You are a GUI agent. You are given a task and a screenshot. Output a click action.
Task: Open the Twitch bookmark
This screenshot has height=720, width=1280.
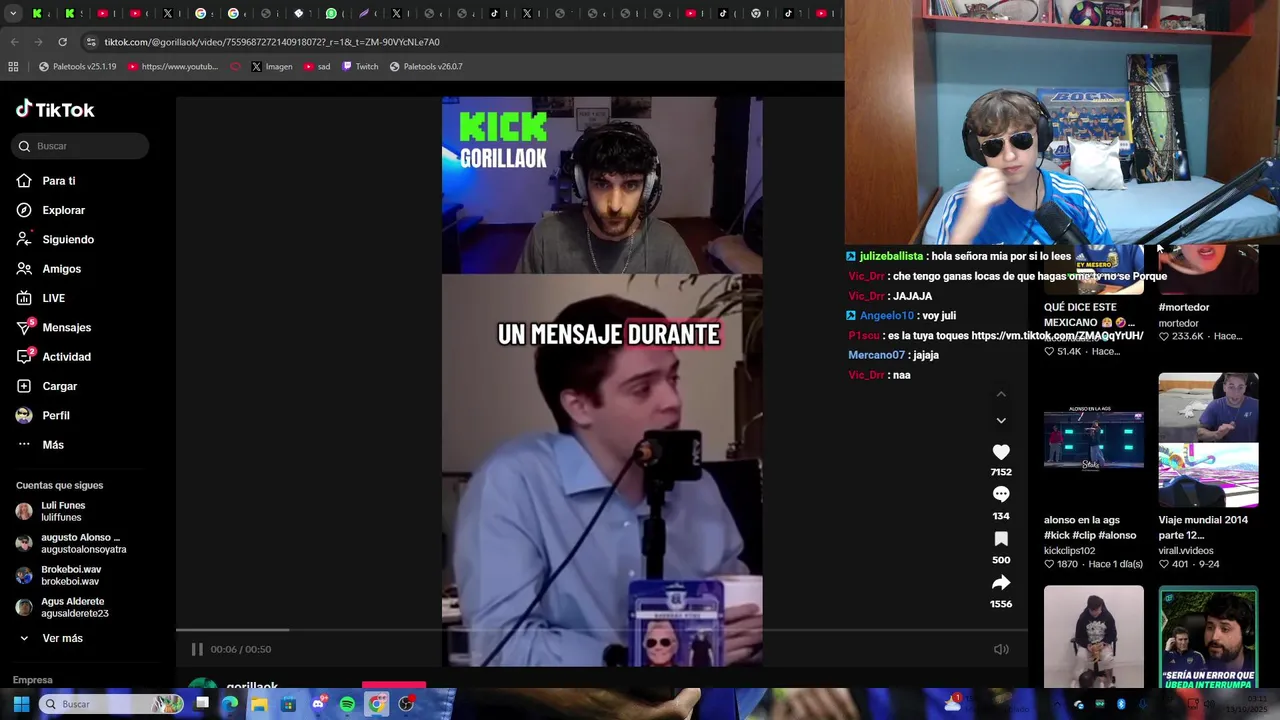point(360,67)
